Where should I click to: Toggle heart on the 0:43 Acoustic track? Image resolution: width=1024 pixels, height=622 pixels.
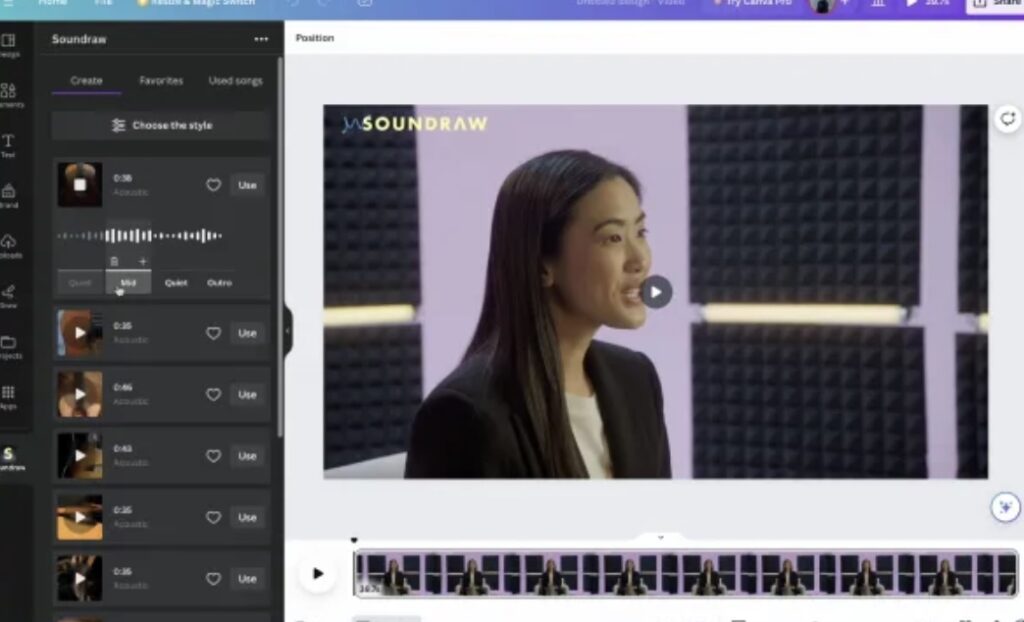tap(213, 456)
